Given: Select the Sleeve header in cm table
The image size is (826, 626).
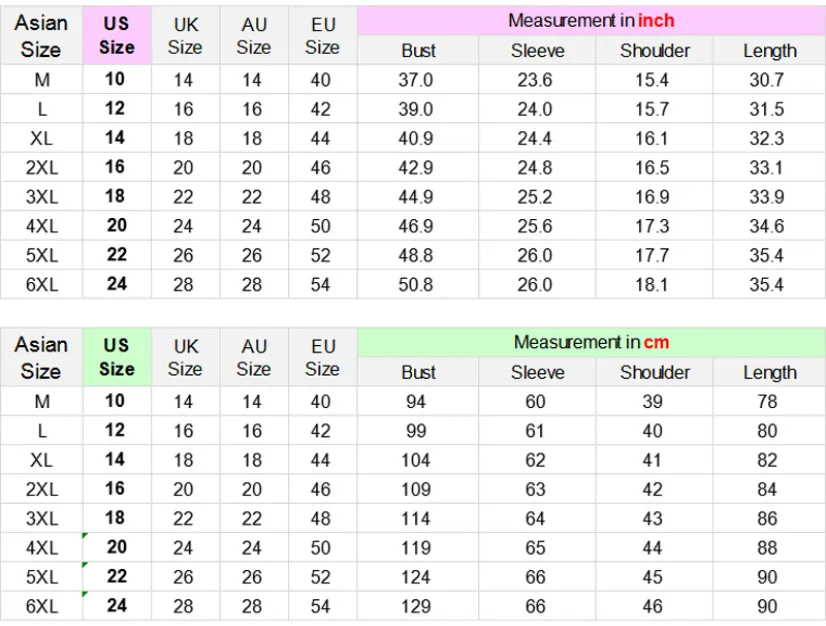Looking at the screenshot, I should pos(537,372).
